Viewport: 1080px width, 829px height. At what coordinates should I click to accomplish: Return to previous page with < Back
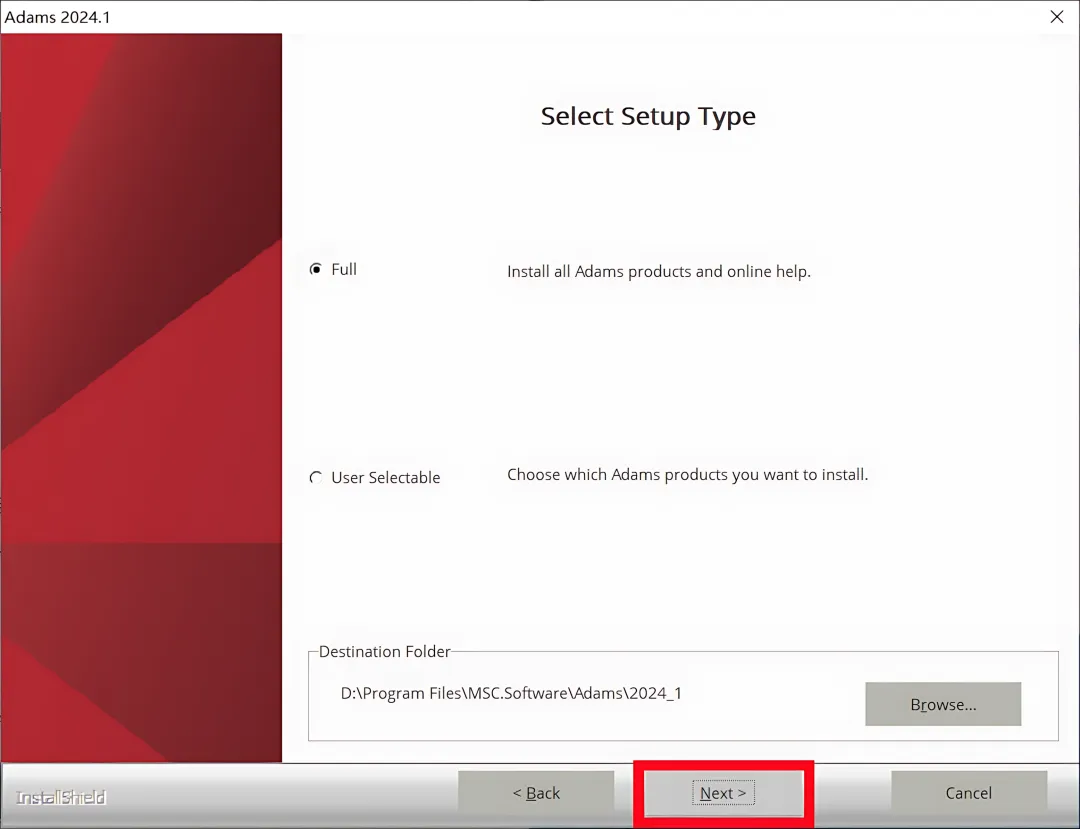point(536,793)
